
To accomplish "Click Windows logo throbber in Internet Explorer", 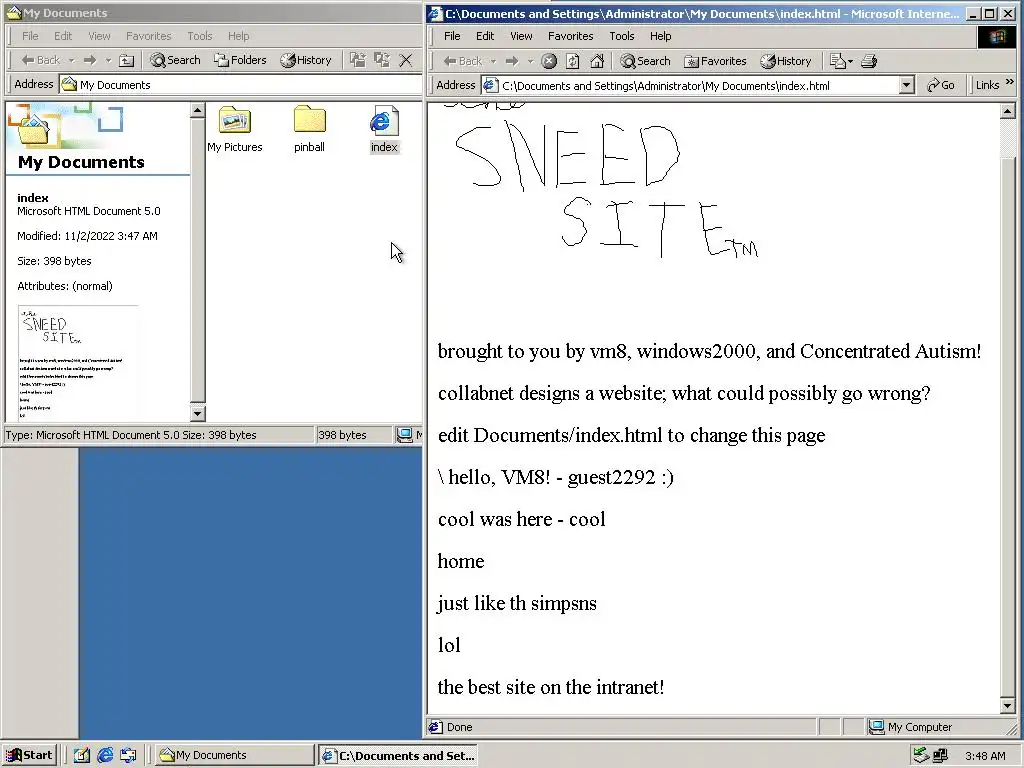I will pos(997,37).
